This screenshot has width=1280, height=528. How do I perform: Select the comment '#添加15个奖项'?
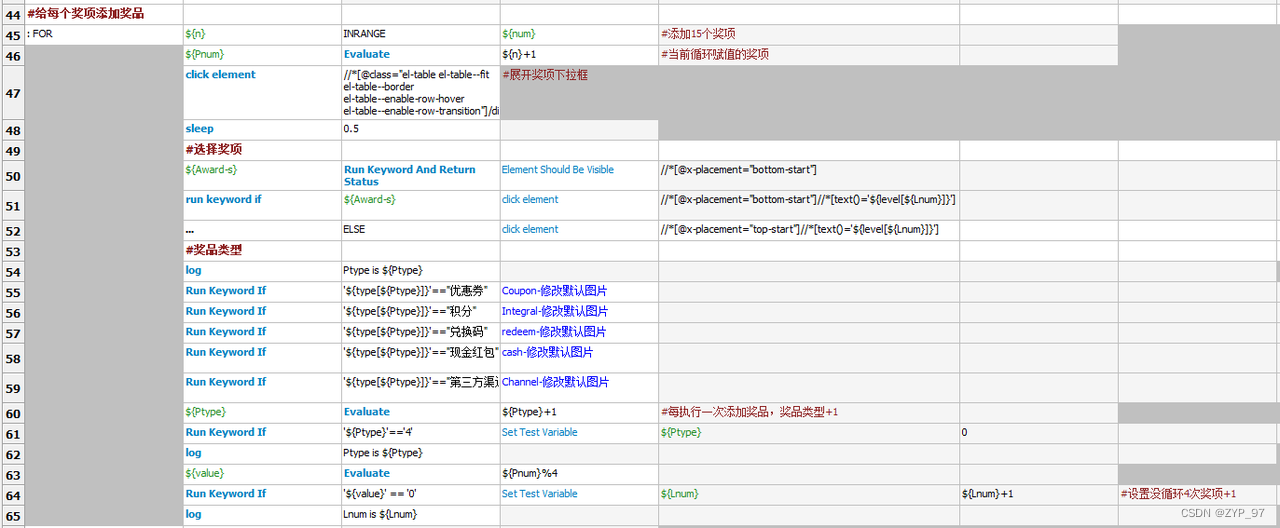(x=808, y=35)
